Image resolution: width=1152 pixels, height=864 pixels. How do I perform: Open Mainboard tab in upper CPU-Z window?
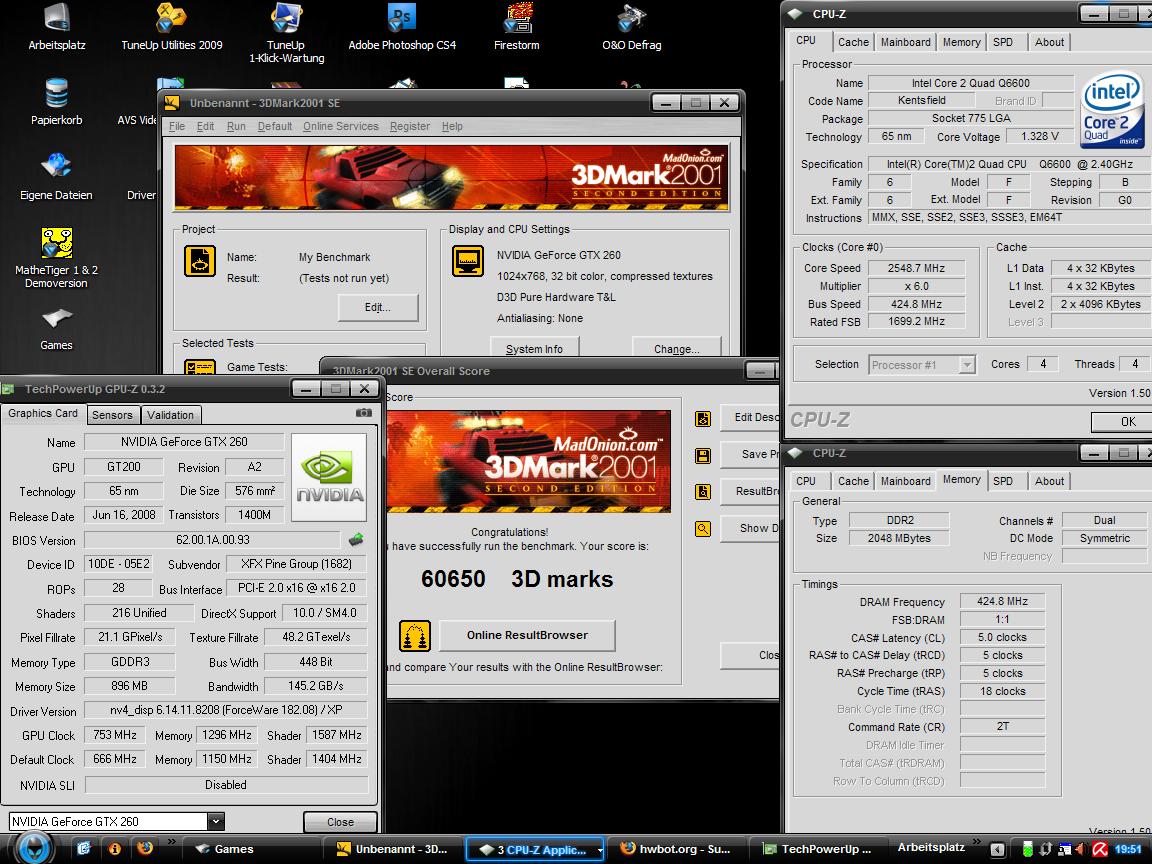(x=905, y=43)
